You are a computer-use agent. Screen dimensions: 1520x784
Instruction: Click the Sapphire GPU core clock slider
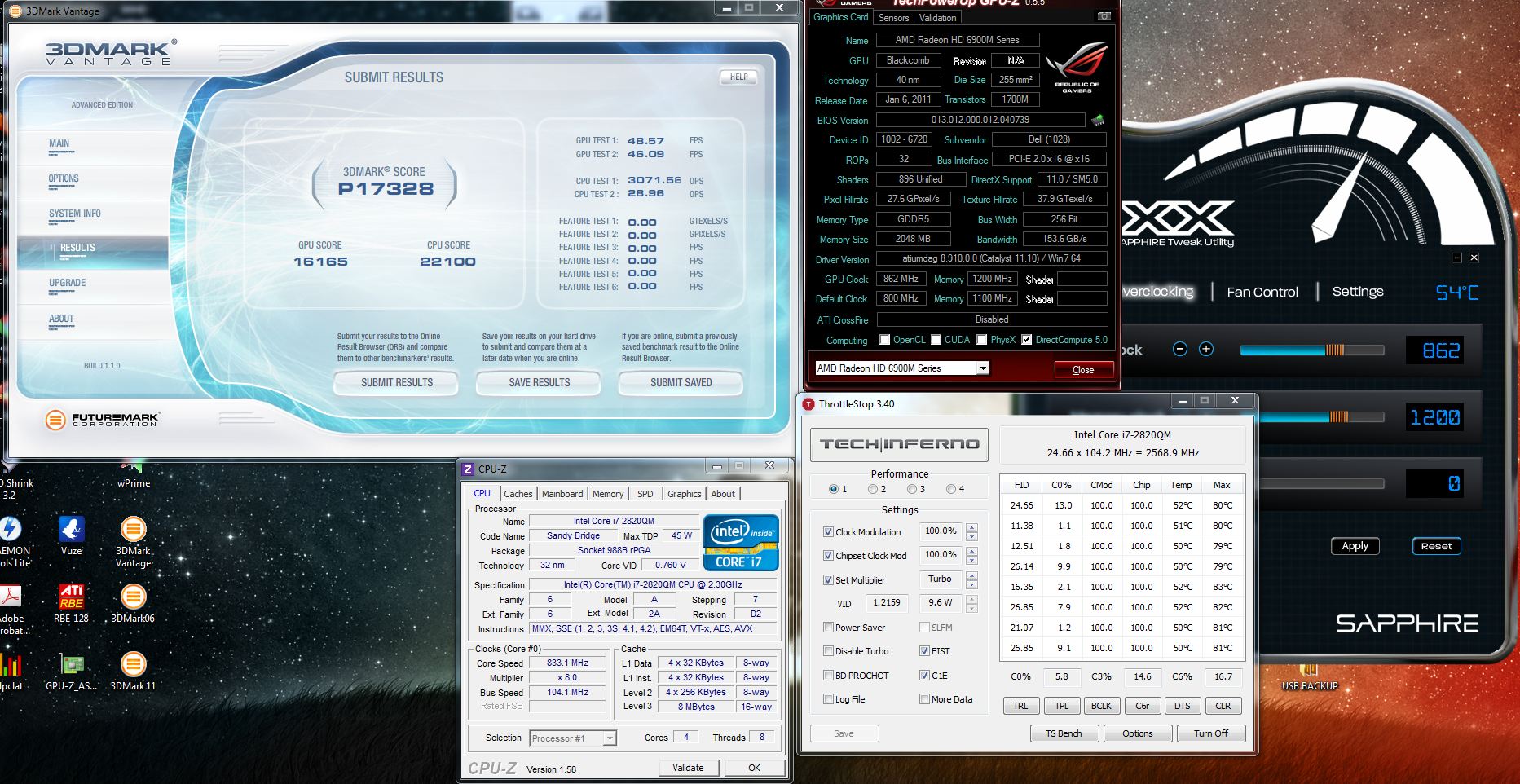1312,350
